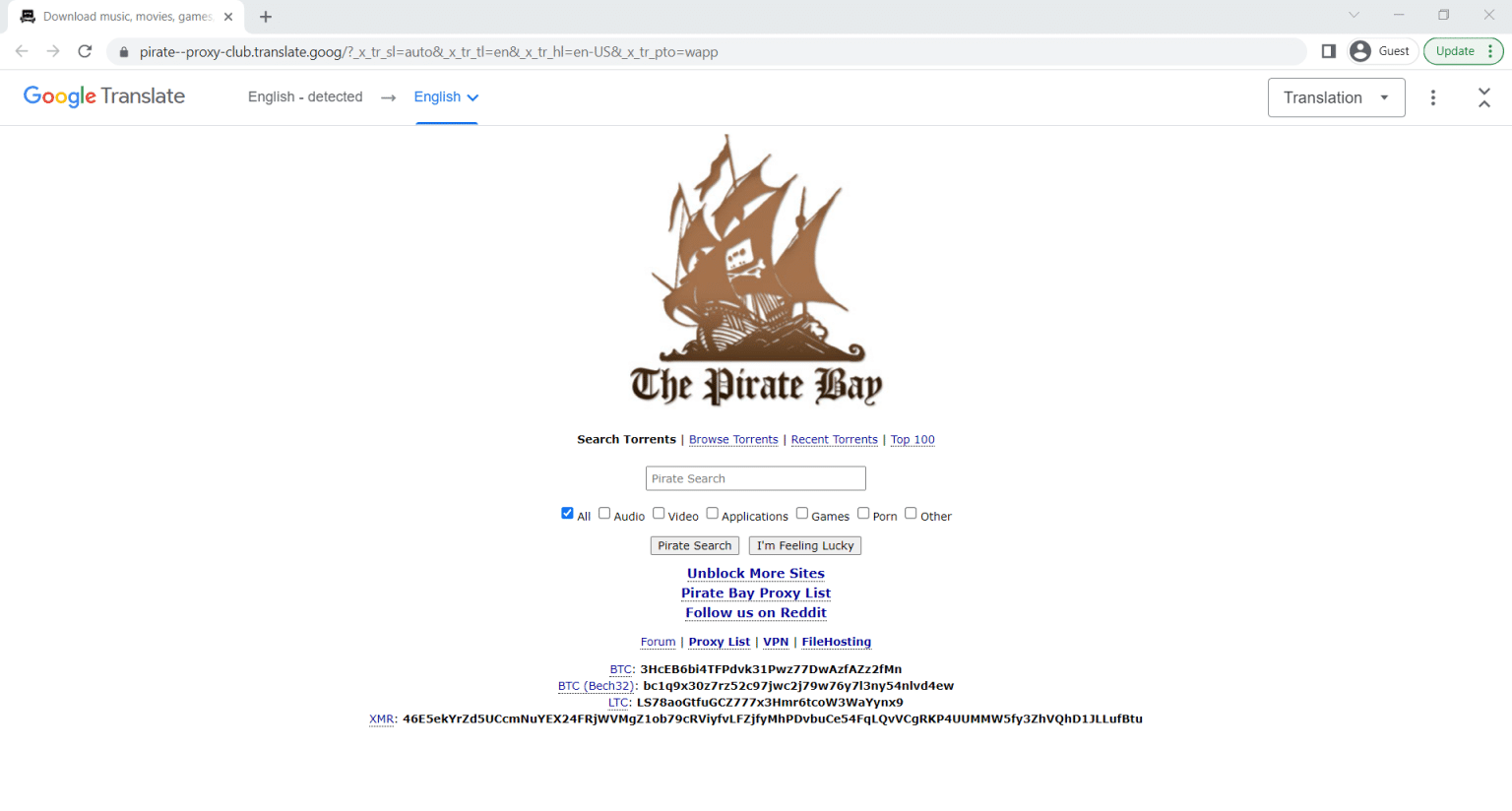Open the Guest profile avatar
The width and height of the screenshot is (1512, 811).
click(x=1360, y=51)
